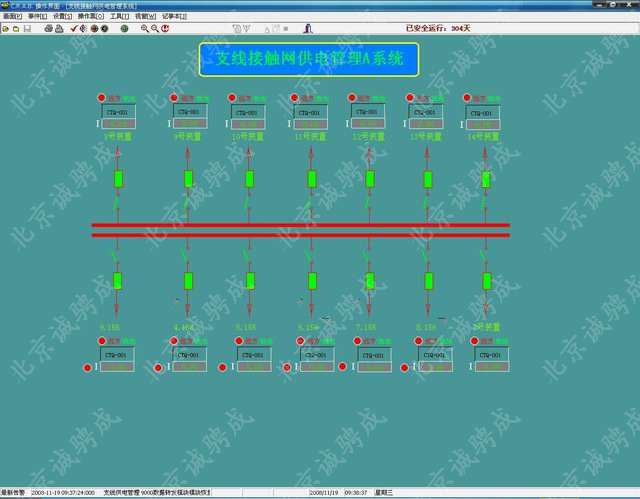Click first greyed icon in middle toolbar group
This screenshot has width=640, height=499.
click(x=236, y=29)
